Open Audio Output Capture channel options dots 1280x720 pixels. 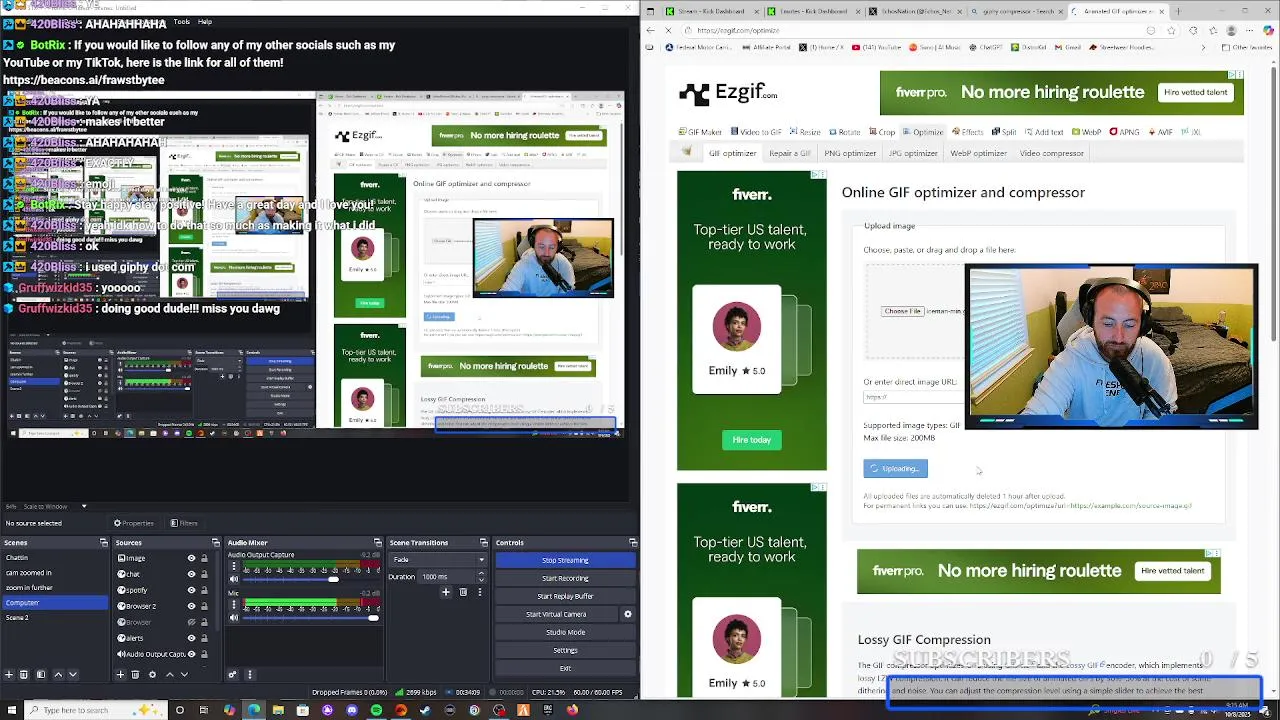pos(234,566)
